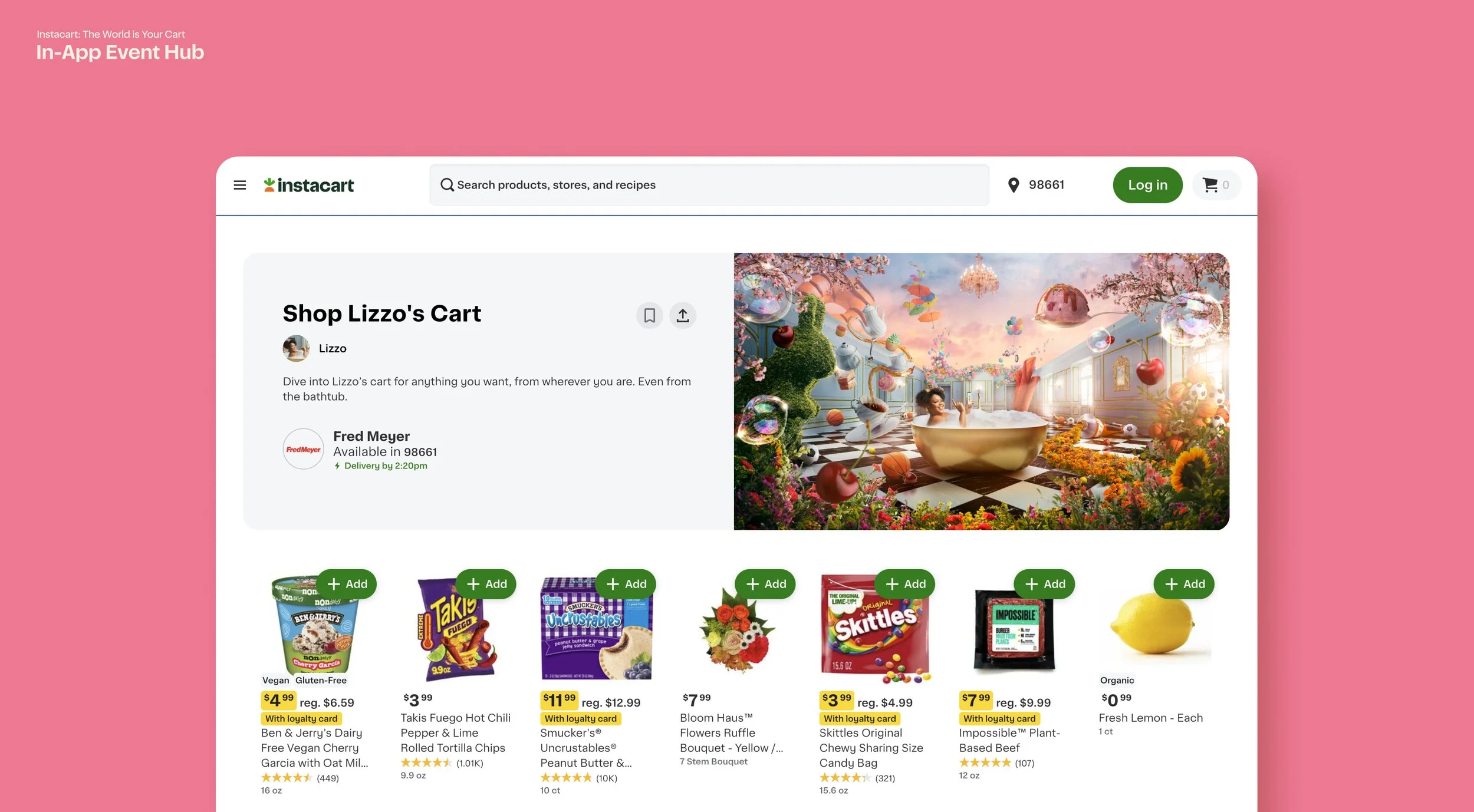The height and width of the screenshot is (812, 1474).
Task: Add Smucker's Uncrustables to cart
Action: pyautogui.click(x=626, y=584)
